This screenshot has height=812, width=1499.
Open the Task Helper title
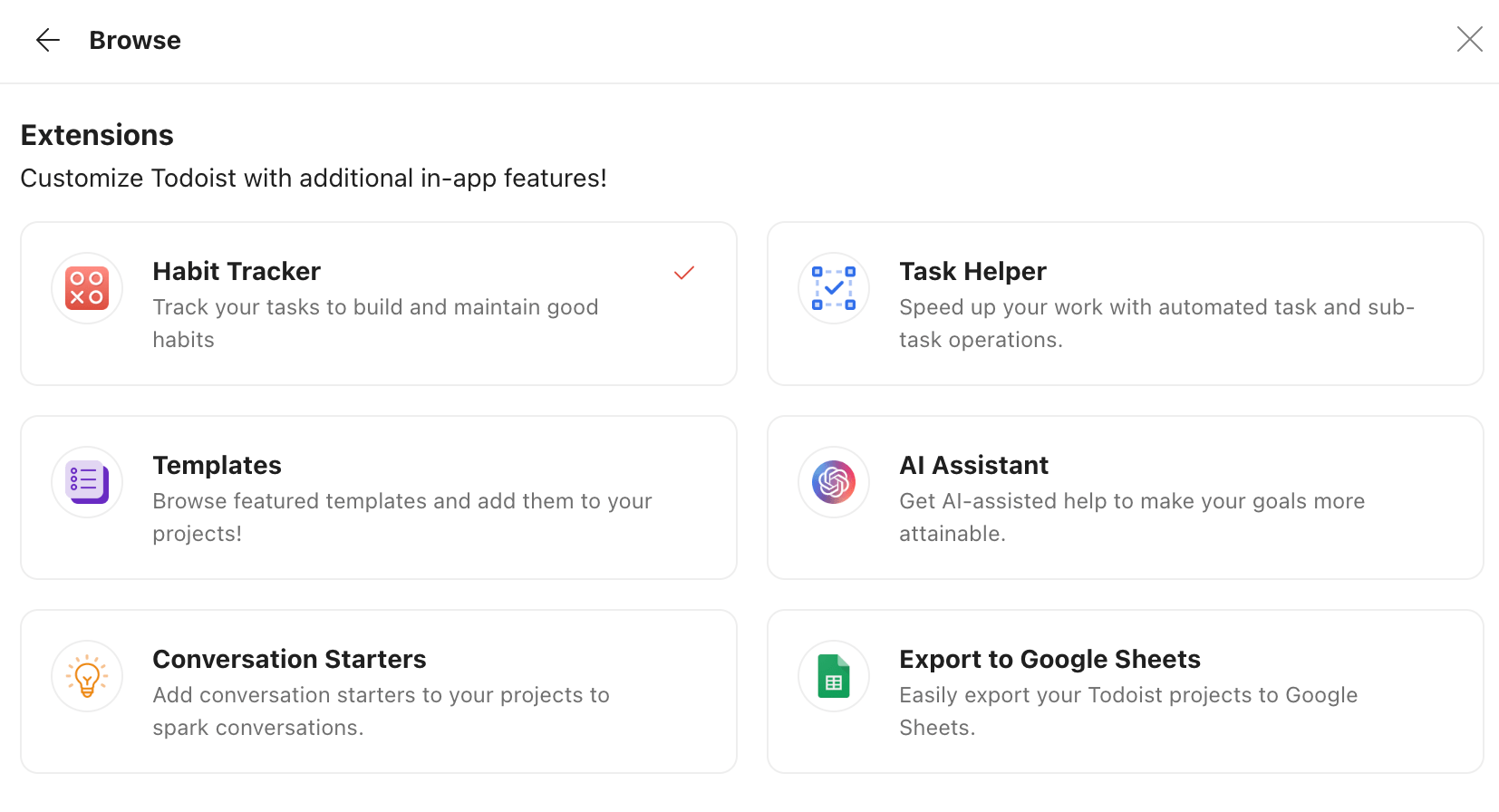click(x=972, y=271)
